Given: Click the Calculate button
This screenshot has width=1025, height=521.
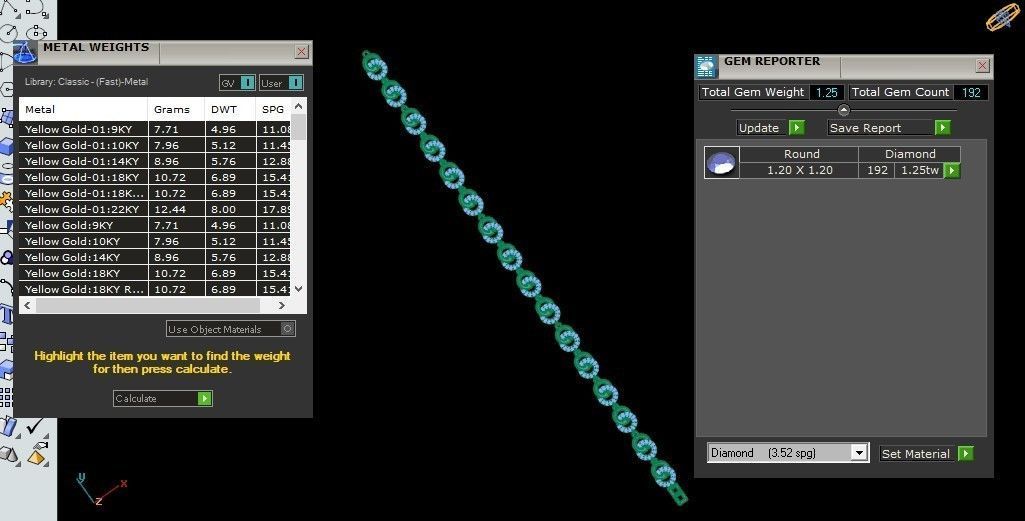Looking at the screenshot, I should (163, 398).
